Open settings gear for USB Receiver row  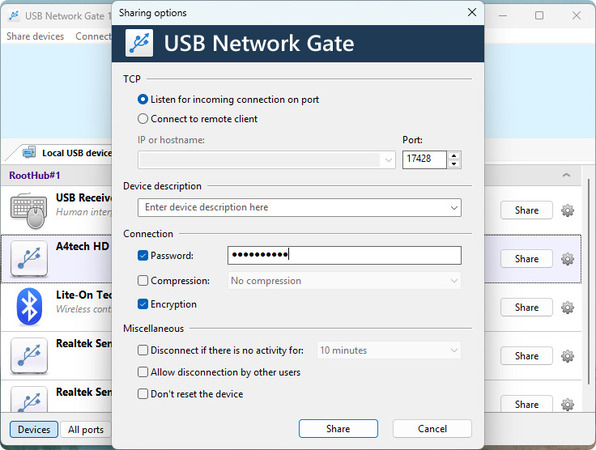click(x=567, y=210)
